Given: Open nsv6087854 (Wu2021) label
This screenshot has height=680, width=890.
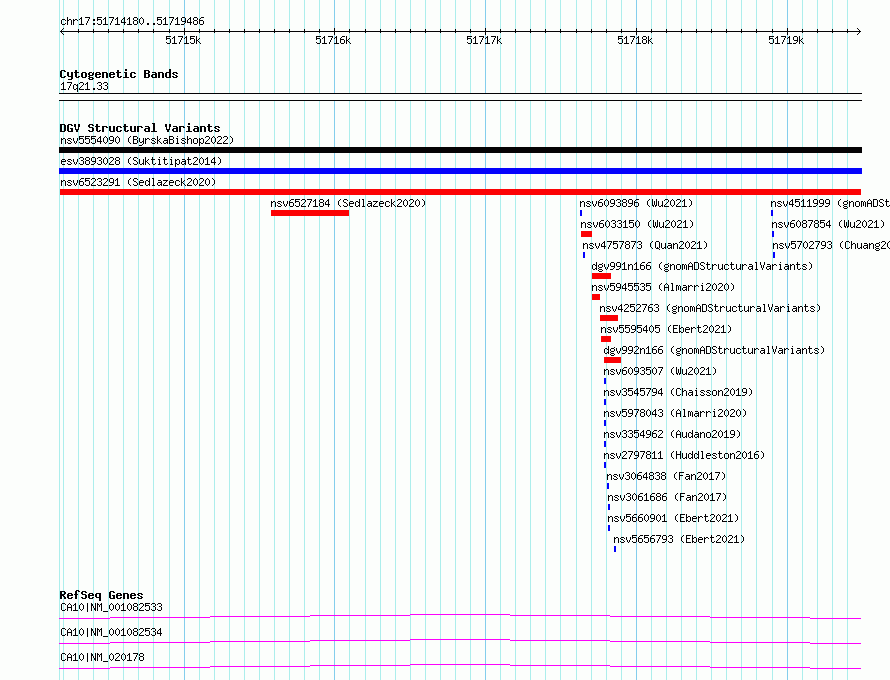Looking at the screenshot, I should coord(828,224).
